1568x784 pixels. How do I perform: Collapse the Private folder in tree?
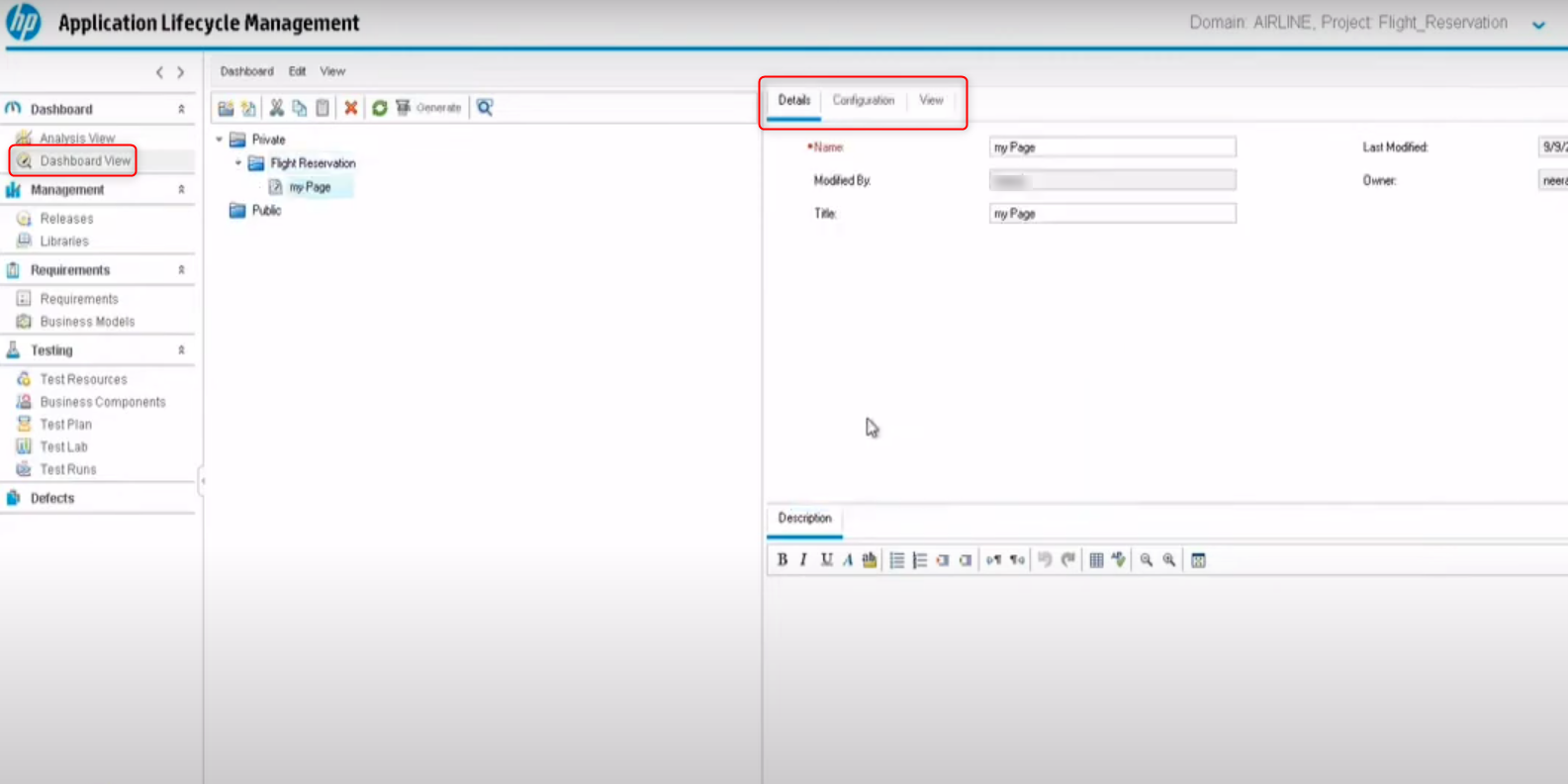pyautogui.click(x=220, y=140)
